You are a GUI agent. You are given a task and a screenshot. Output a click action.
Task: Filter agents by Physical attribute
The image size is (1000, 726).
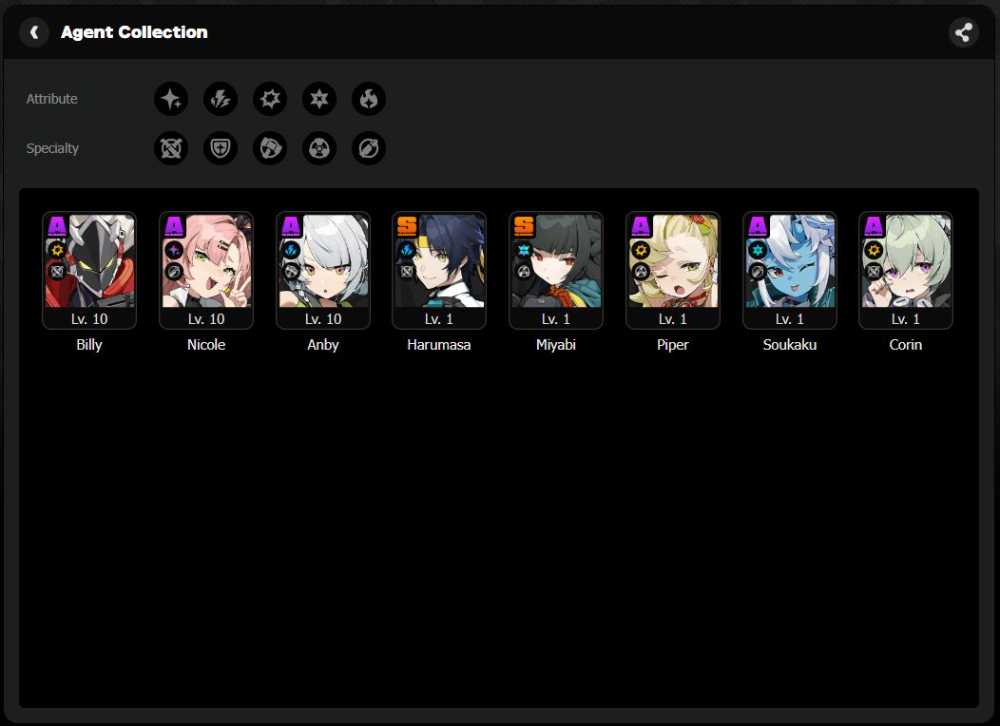coord(270,99)
